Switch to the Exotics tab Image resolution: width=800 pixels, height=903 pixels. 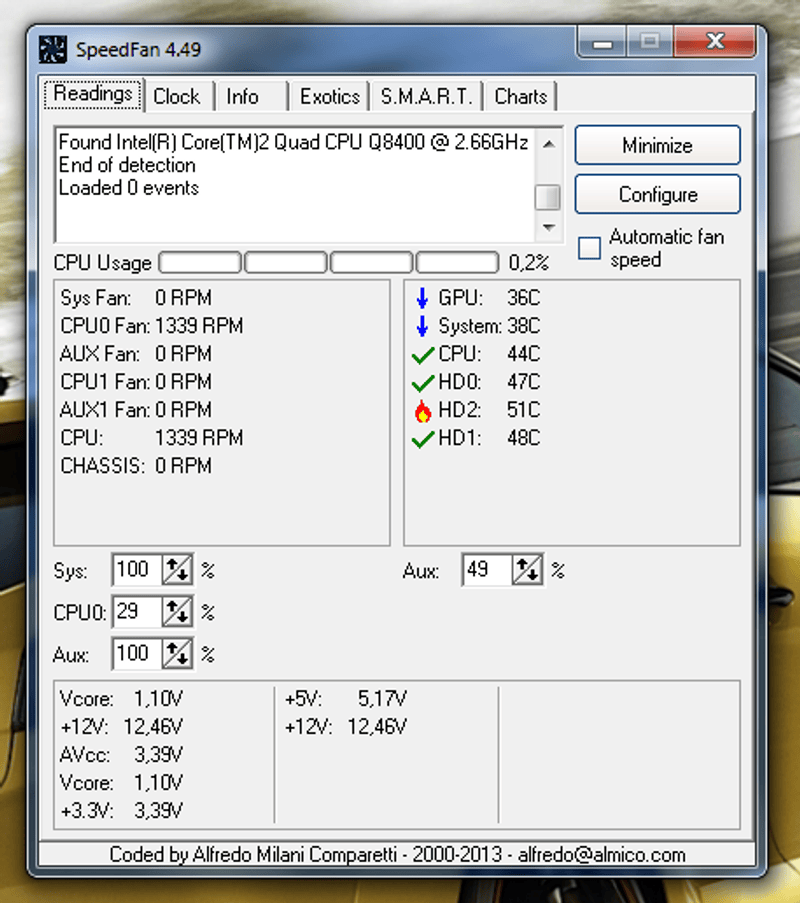click(329, 97)
